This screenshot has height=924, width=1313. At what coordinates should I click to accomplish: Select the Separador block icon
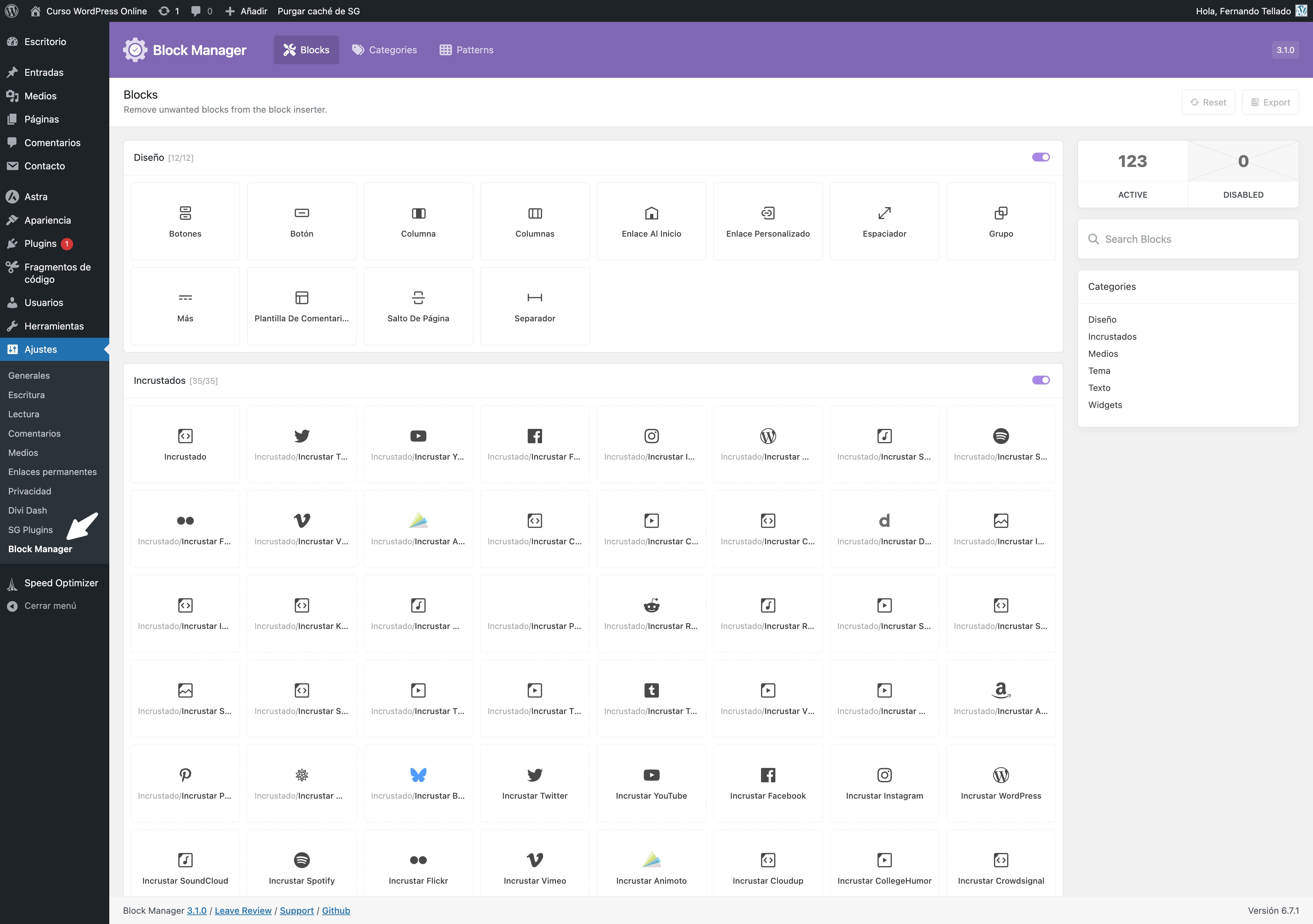[534, 297]
